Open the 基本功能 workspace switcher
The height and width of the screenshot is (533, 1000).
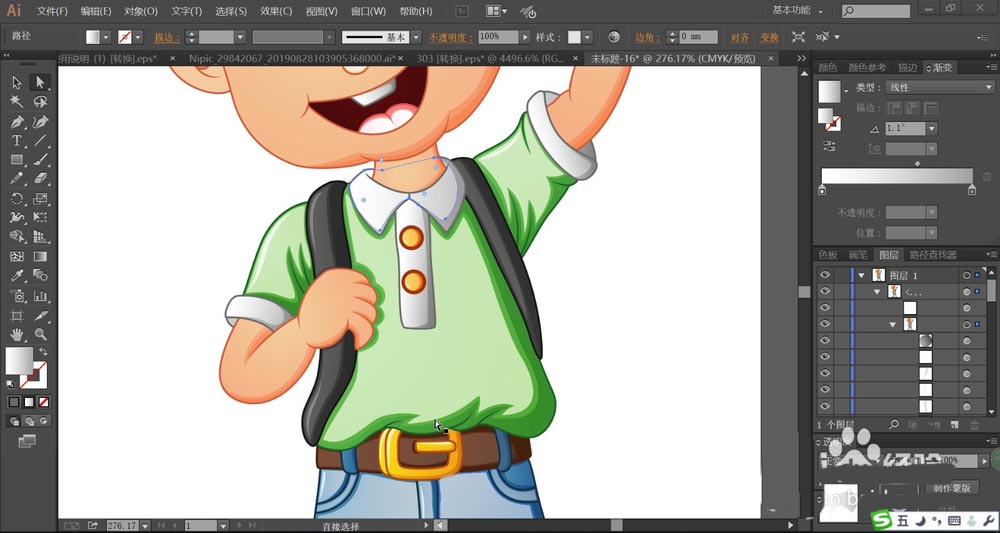tap(797, 10)
